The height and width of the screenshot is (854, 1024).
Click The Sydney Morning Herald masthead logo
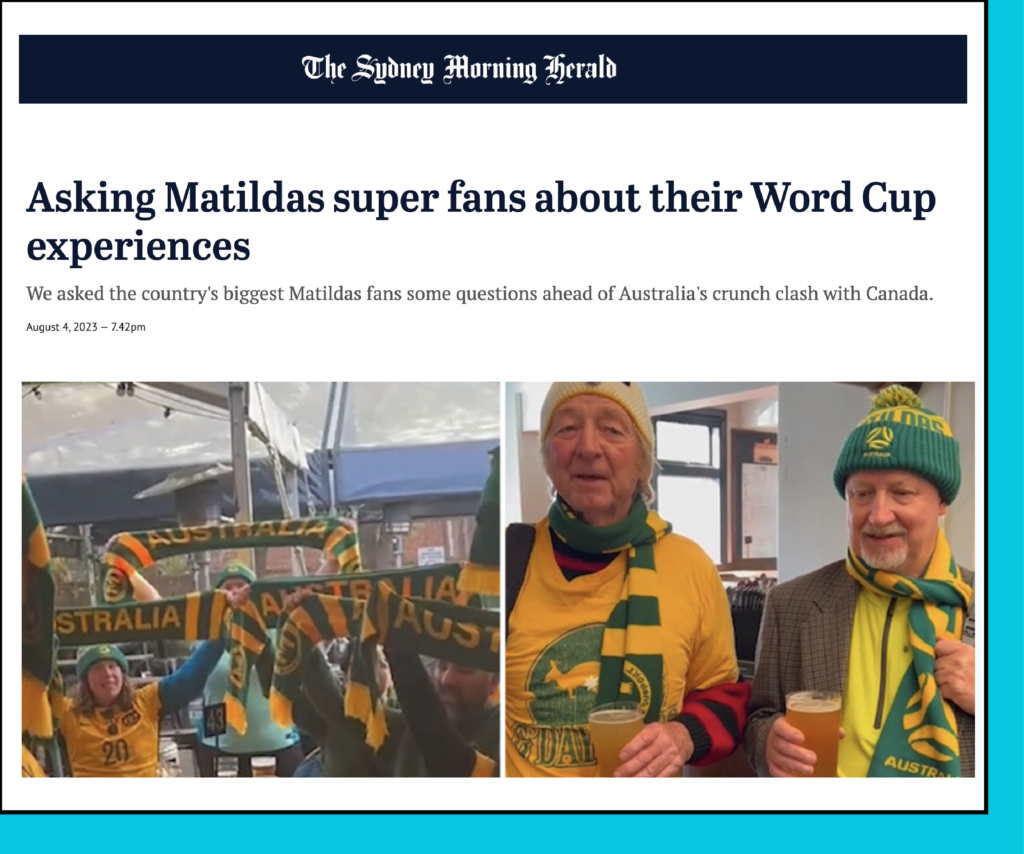pyautogui.click(x=459, y=68)
